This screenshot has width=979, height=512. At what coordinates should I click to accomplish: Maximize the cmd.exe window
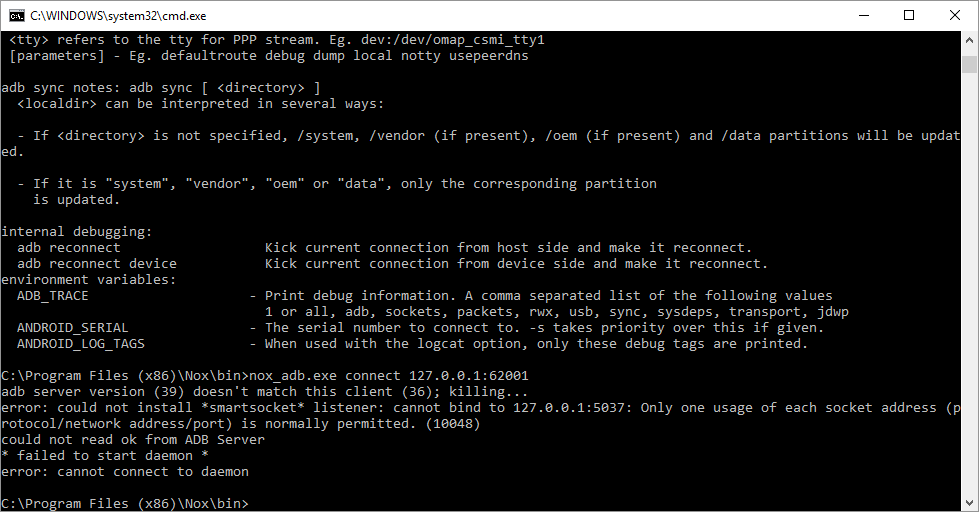click(x=909, y=16)
